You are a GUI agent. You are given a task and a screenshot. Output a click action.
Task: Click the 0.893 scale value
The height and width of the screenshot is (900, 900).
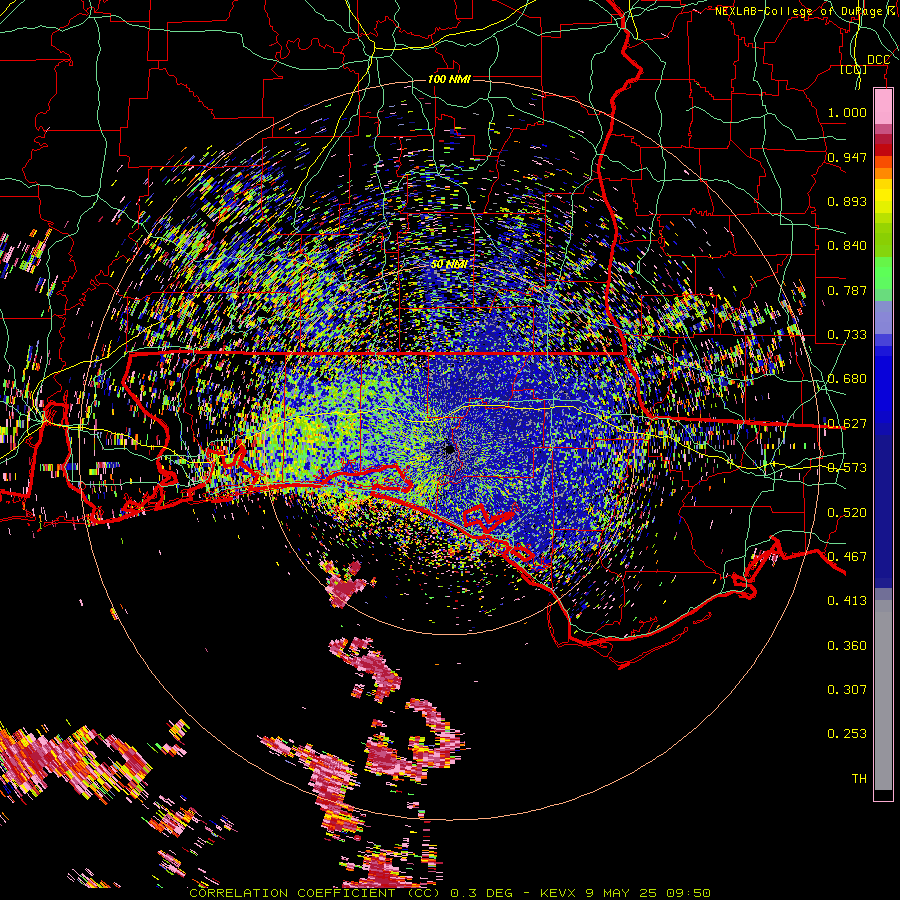click(847, 201)
